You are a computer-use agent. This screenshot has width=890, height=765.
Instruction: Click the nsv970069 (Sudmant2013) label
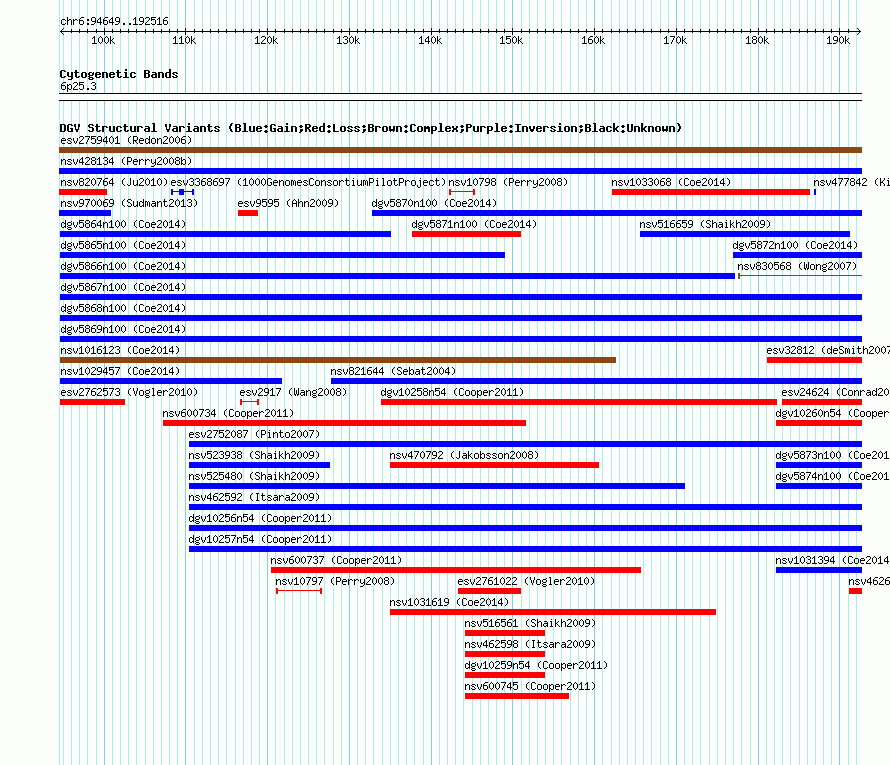[x=129, y=203]
